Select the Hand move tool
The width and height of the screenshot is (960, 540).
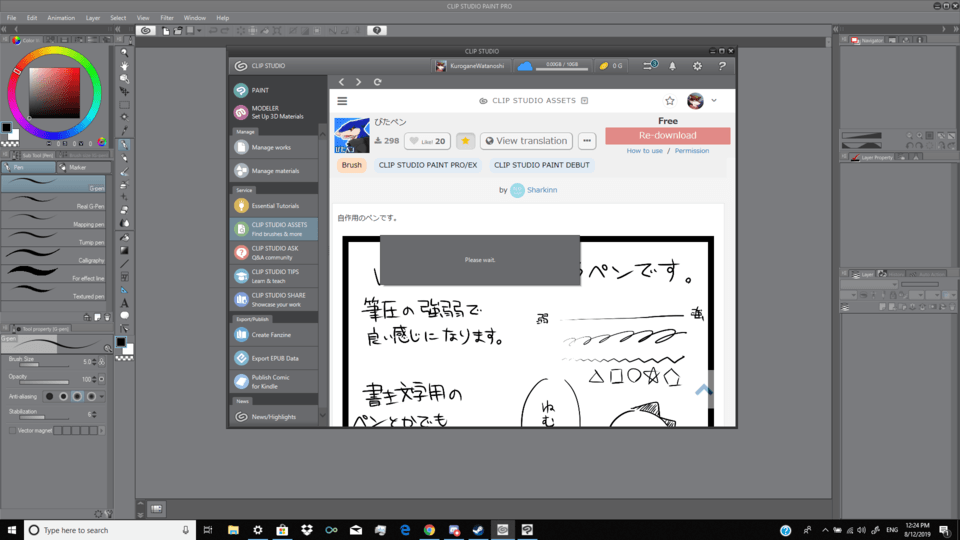click(x=124, y=66)
